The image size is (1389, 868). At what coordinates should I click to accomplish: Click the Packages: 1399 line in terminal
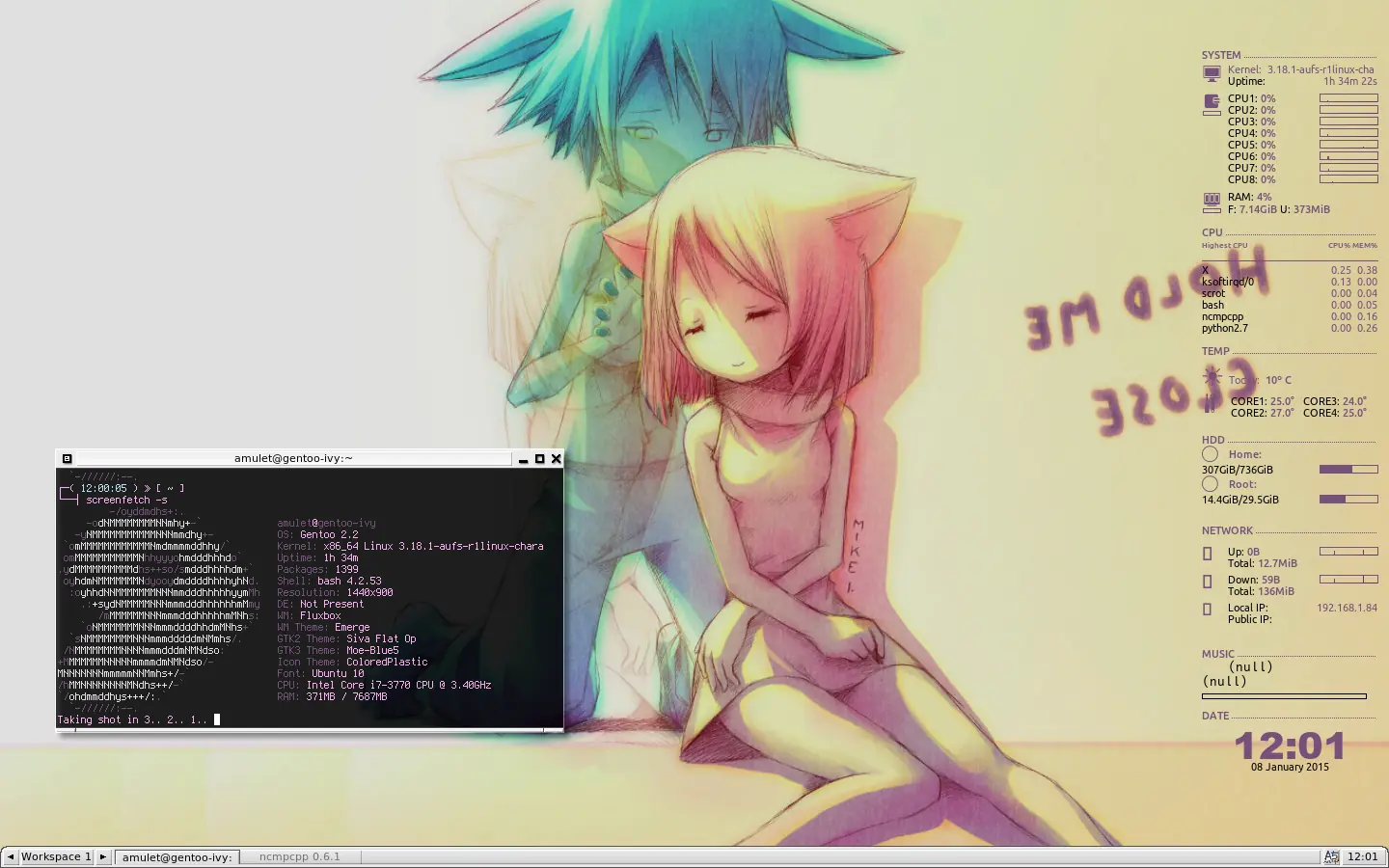click(x=317, y=569)
